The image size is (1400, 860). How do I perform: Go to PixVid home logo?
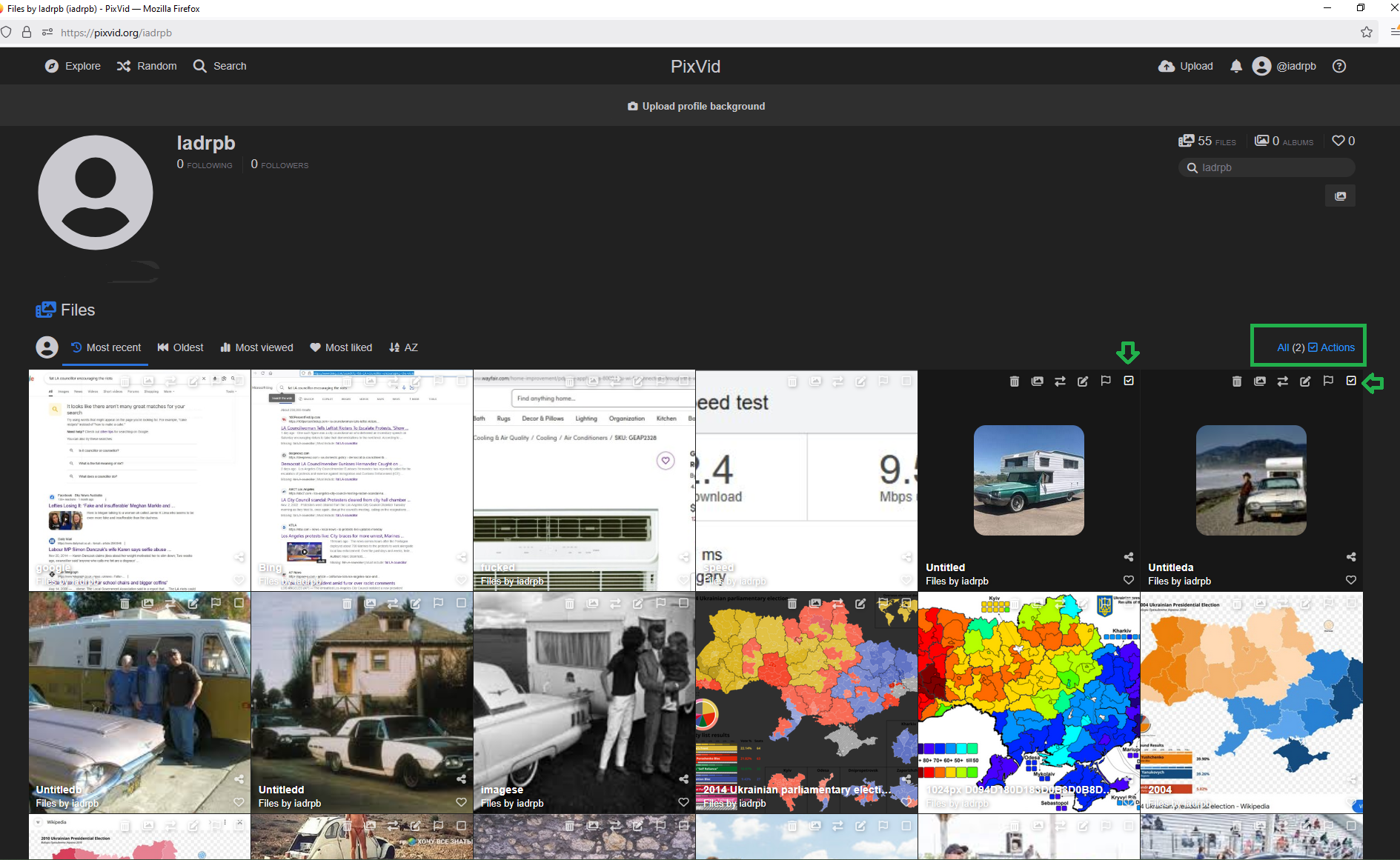click(x=695, y=66)
